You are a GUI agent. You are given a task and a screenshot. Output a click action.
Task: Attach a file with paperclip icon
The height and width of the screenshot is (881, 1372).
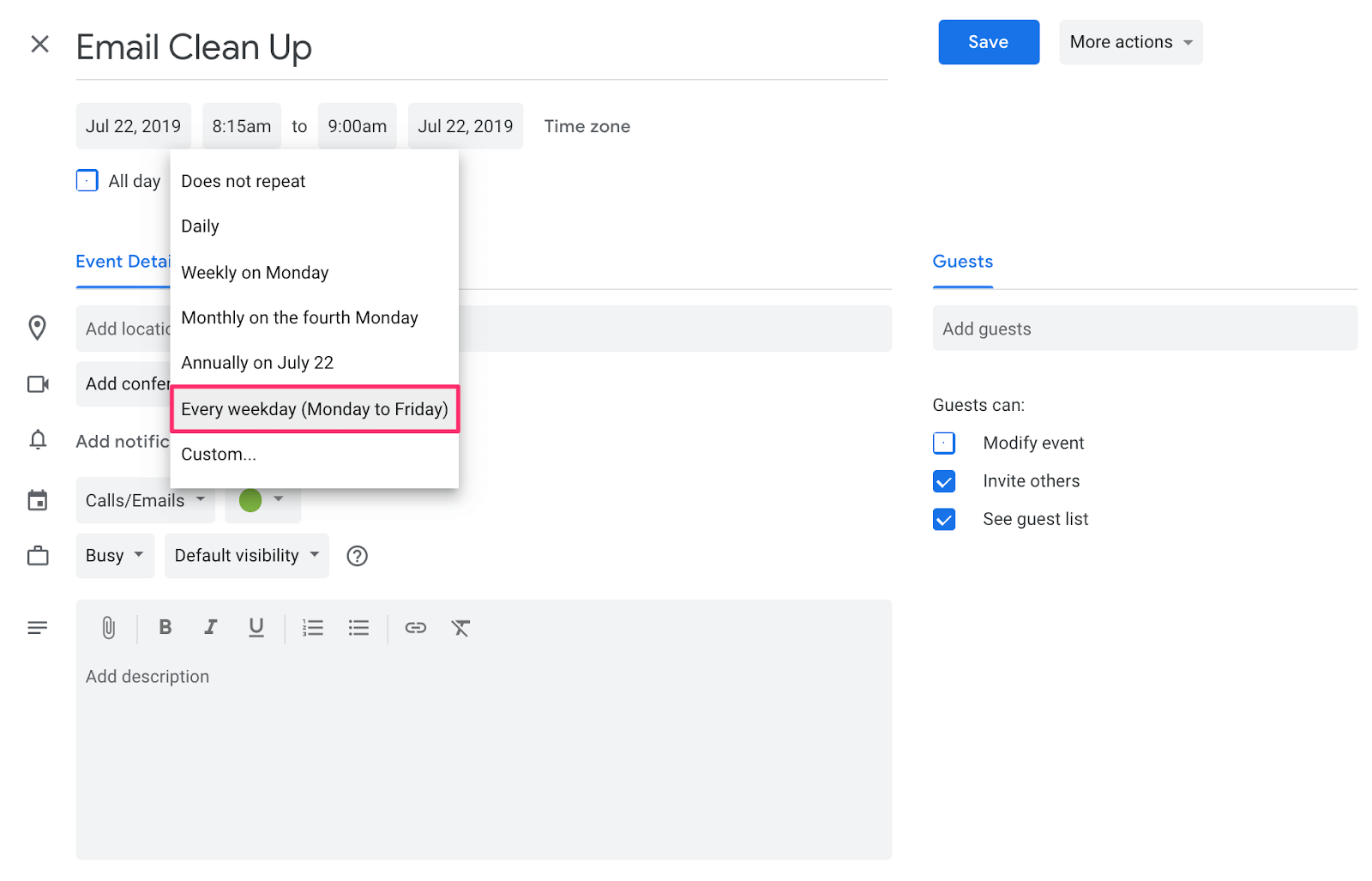point(108,628)
